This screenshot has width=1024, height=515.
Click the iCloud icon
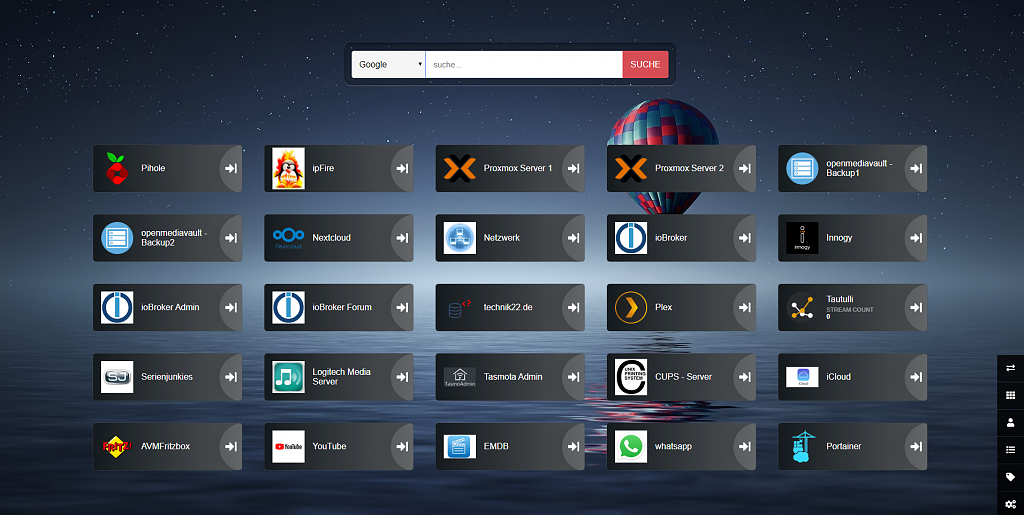tap(802, 377)
